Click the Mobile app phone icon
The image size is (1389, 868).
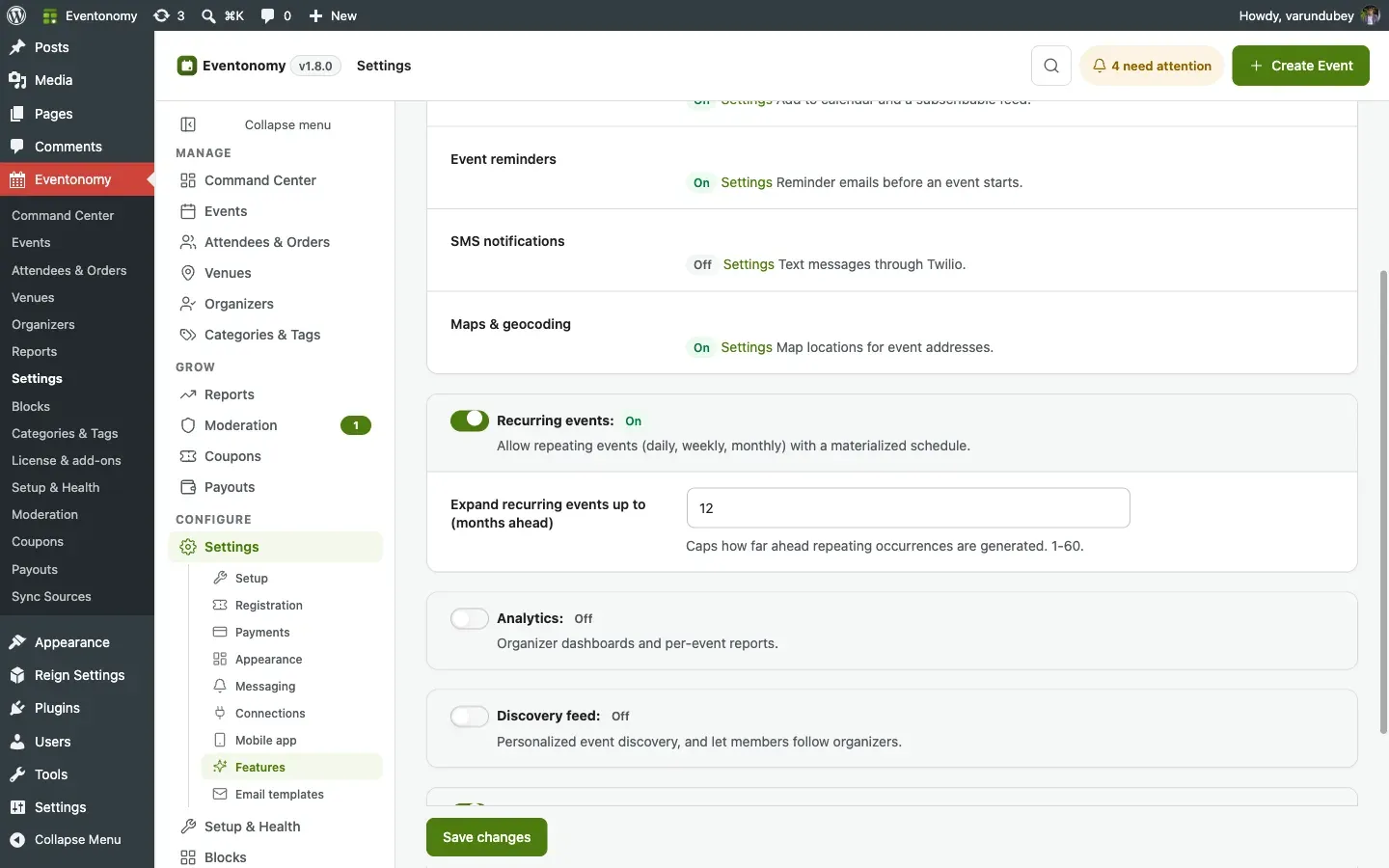tap(220, 740)
